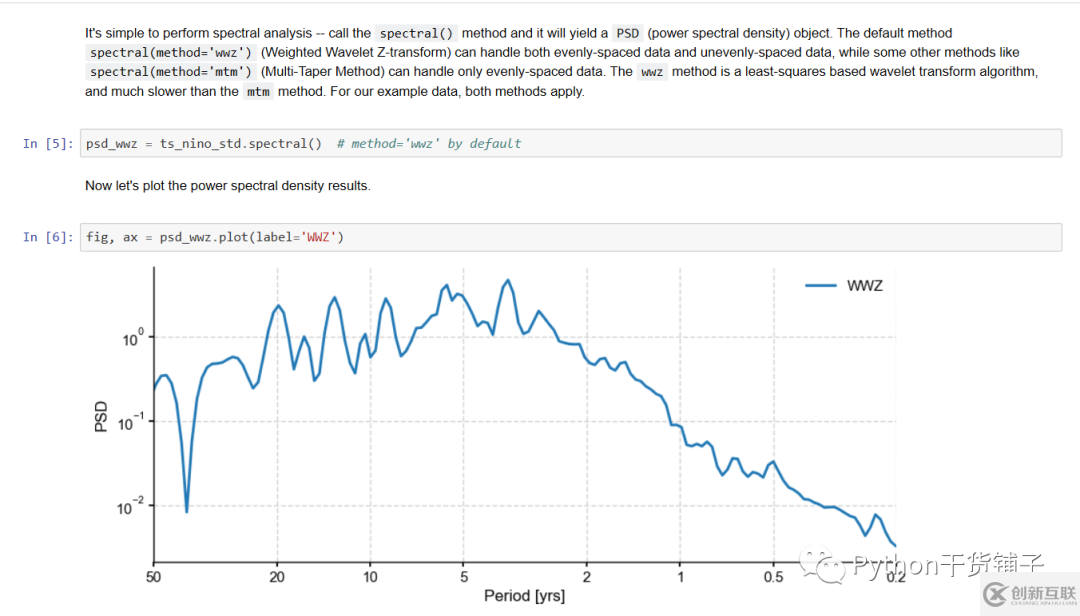
Task: Click the WWZ legend label text
Action: click(x=865, y=286)
